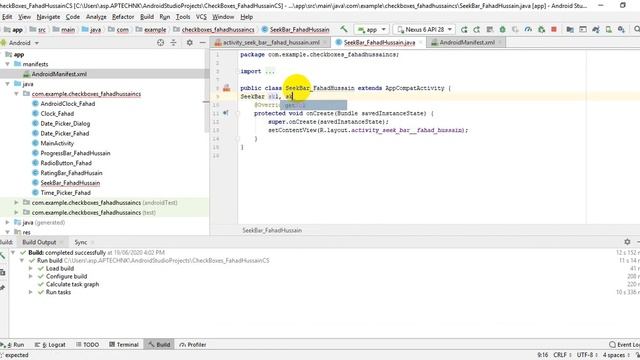Select the SeekBar_FahadHussain.java editor tab
This screenshot has width=640, height=360.
[379, 42]
